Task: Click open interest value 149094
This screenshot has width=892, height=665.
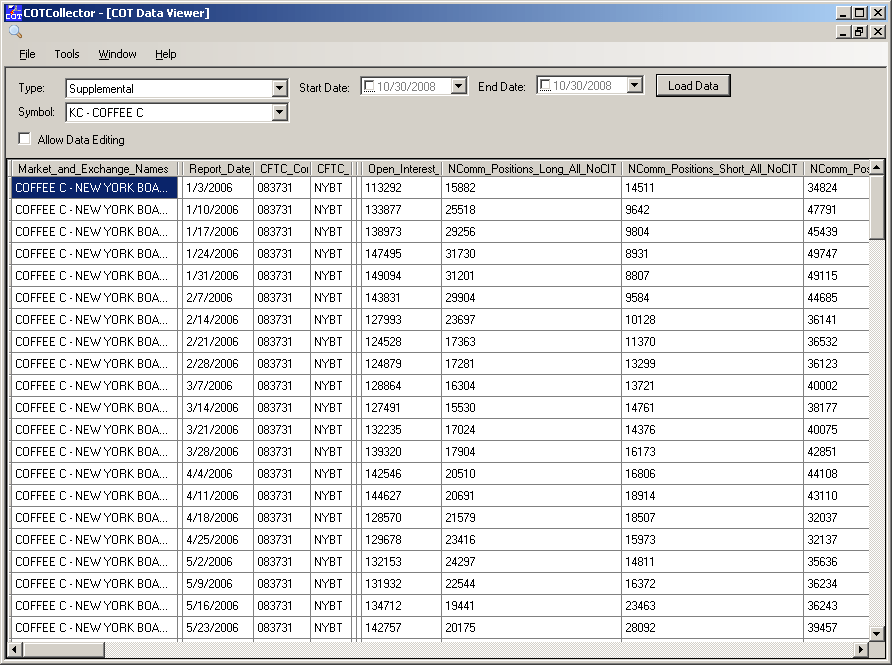Action: coord(401,276)
